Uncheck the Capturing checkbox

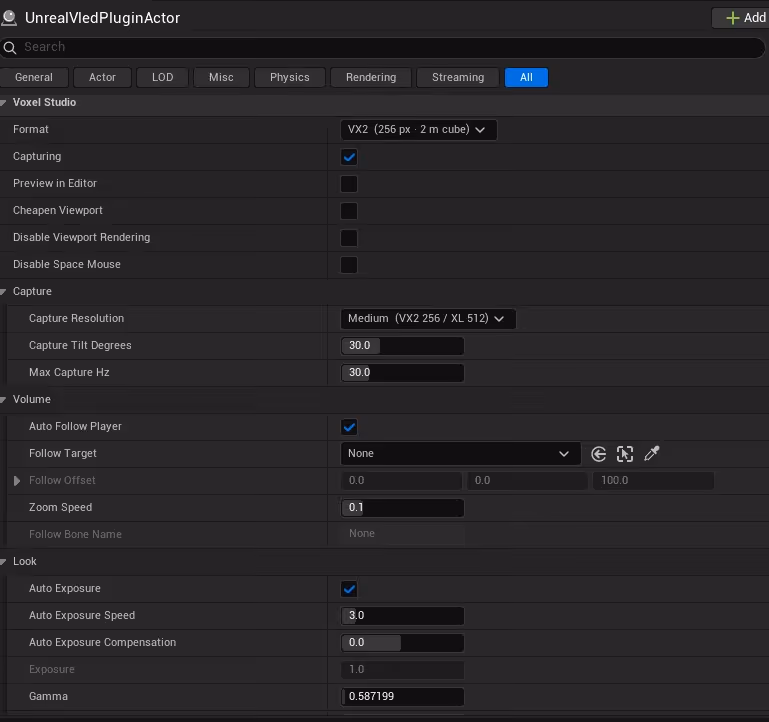tap(349, 157)
